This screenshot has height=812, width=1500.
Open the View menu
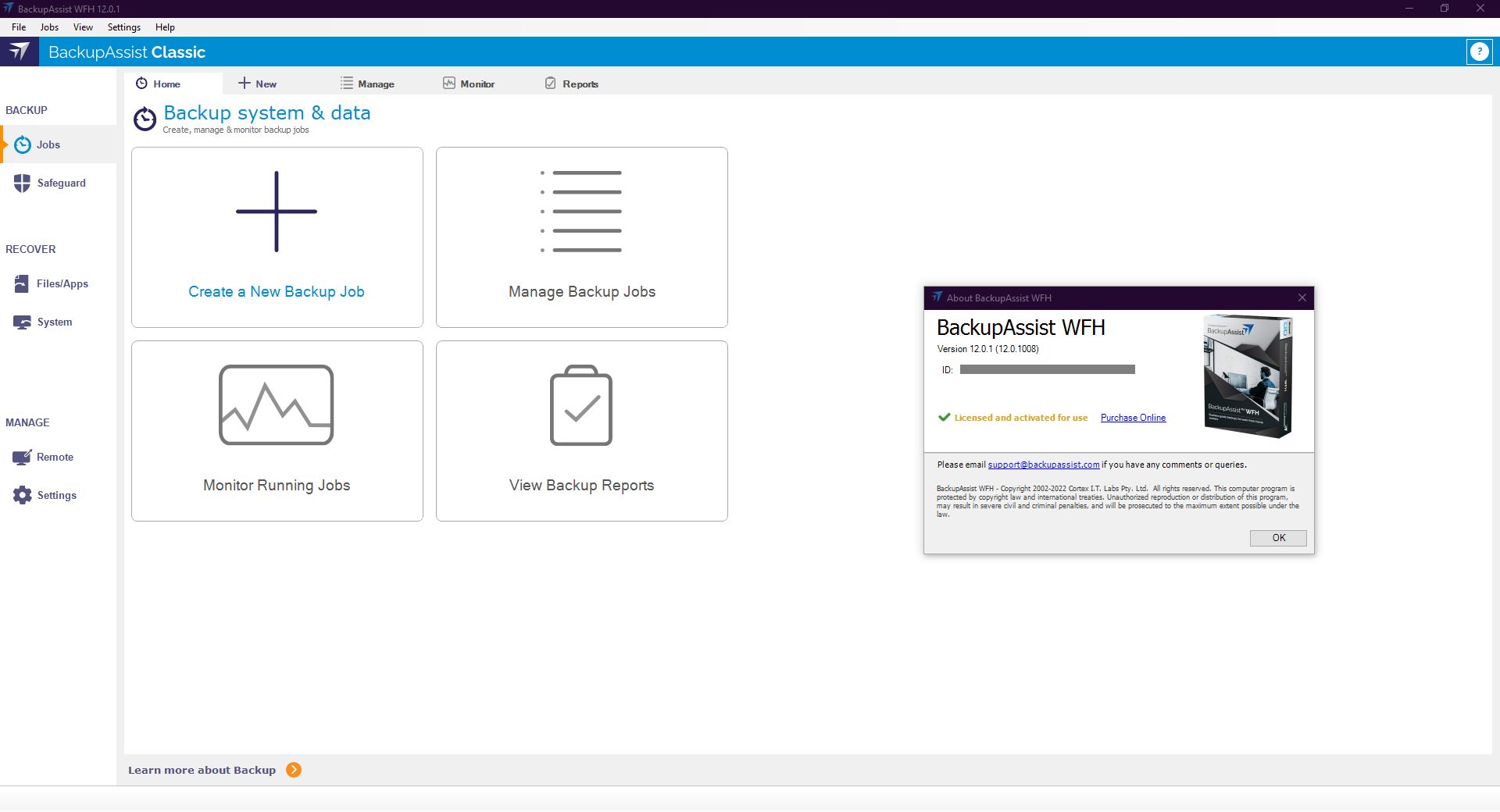[x=83, y=27]
